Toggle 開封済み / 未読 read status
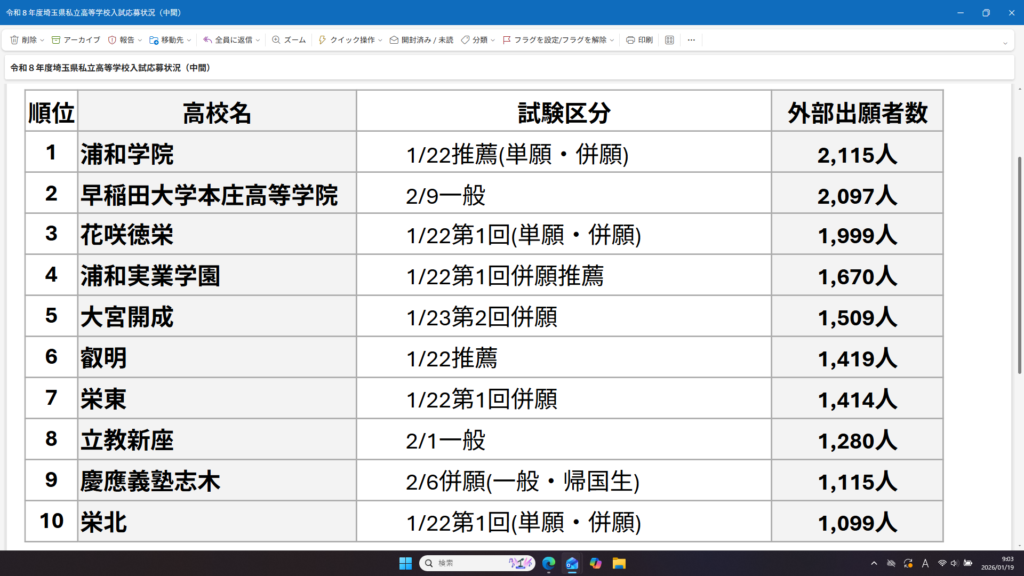 click(421, 40)
